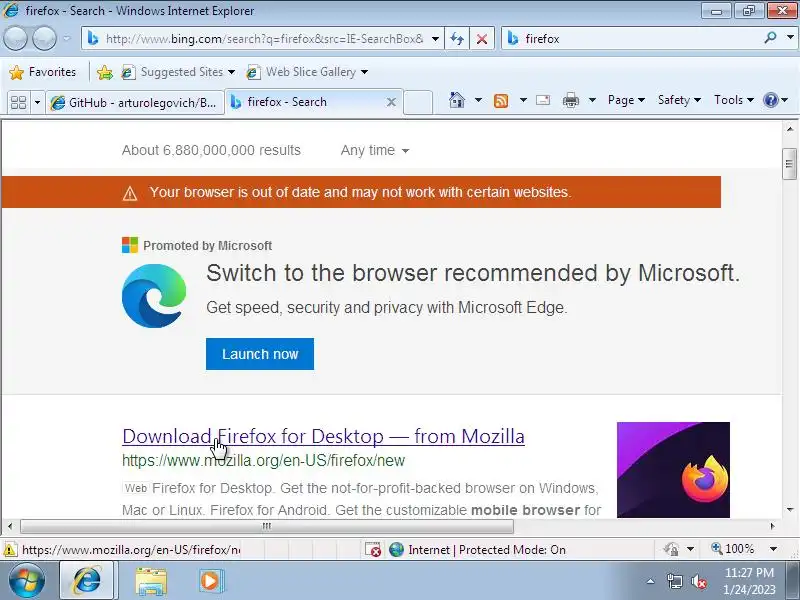Viewport: 800px width, 600px height.
Task: Open the Favorites star button
Action: coord(43,72)
